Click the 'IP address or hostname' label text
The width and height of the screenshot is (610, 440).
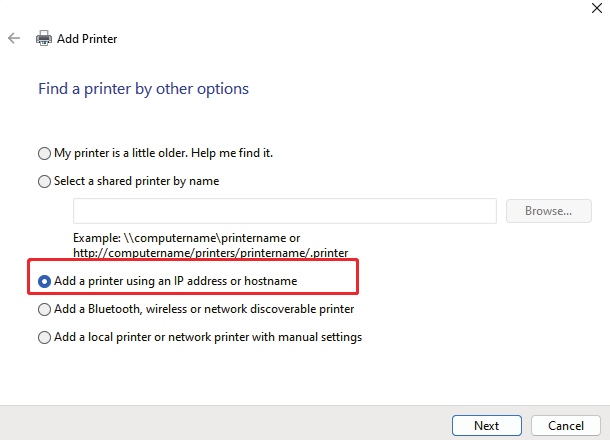[230, 282]
